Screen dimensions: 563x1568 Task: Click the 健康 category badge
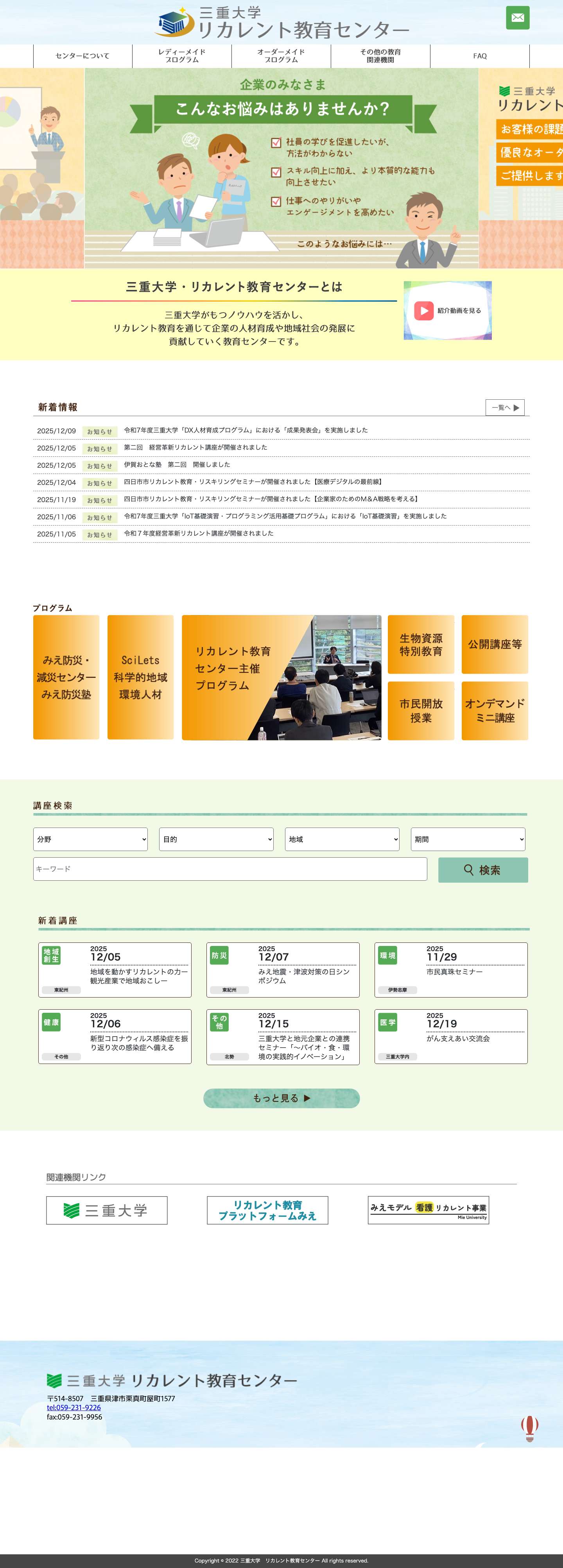pos(51,1023)
